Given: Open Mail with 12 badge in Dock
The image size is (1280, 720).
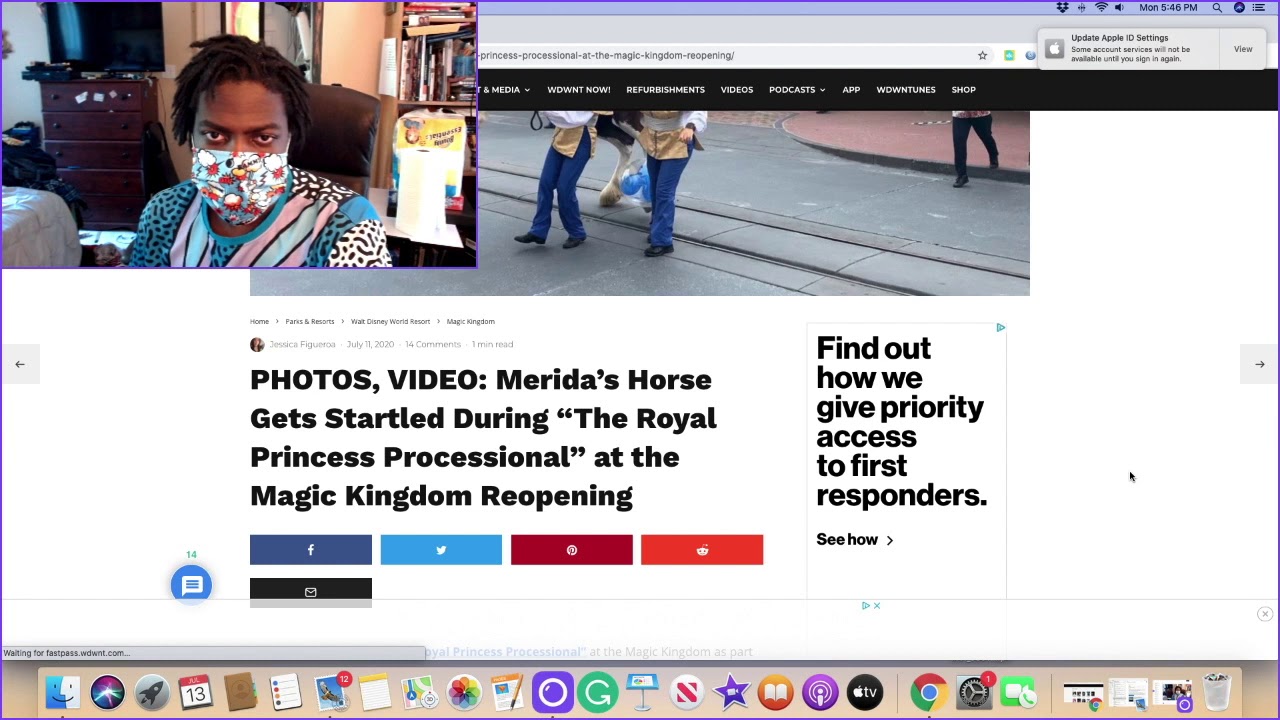Looking at the screenshot, I should (330, 692).
